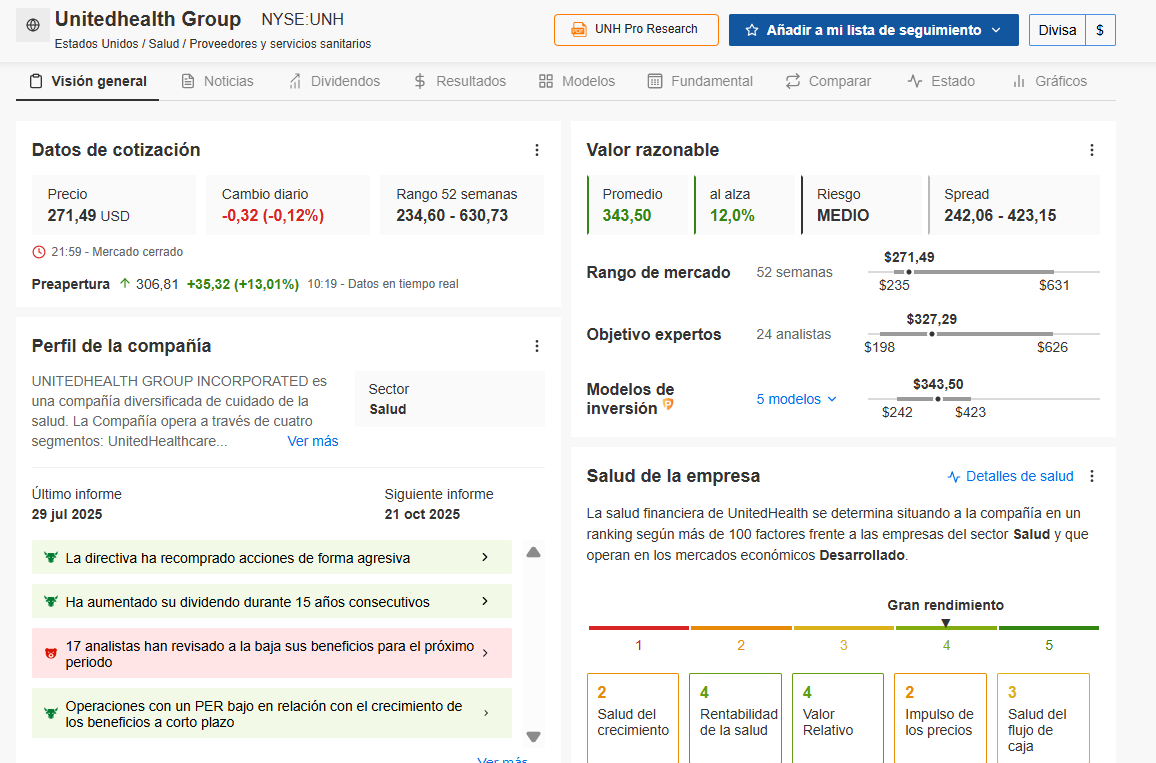Expand the watchlist button dropdown chevron

996,30
